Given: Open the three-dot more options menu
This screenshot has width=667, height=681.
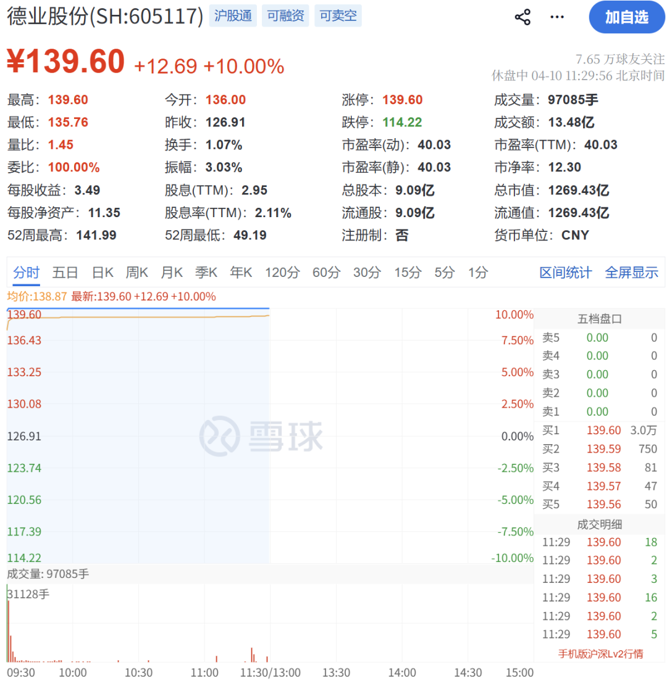Looking at the screenshot, I should (x=557, y=17).
